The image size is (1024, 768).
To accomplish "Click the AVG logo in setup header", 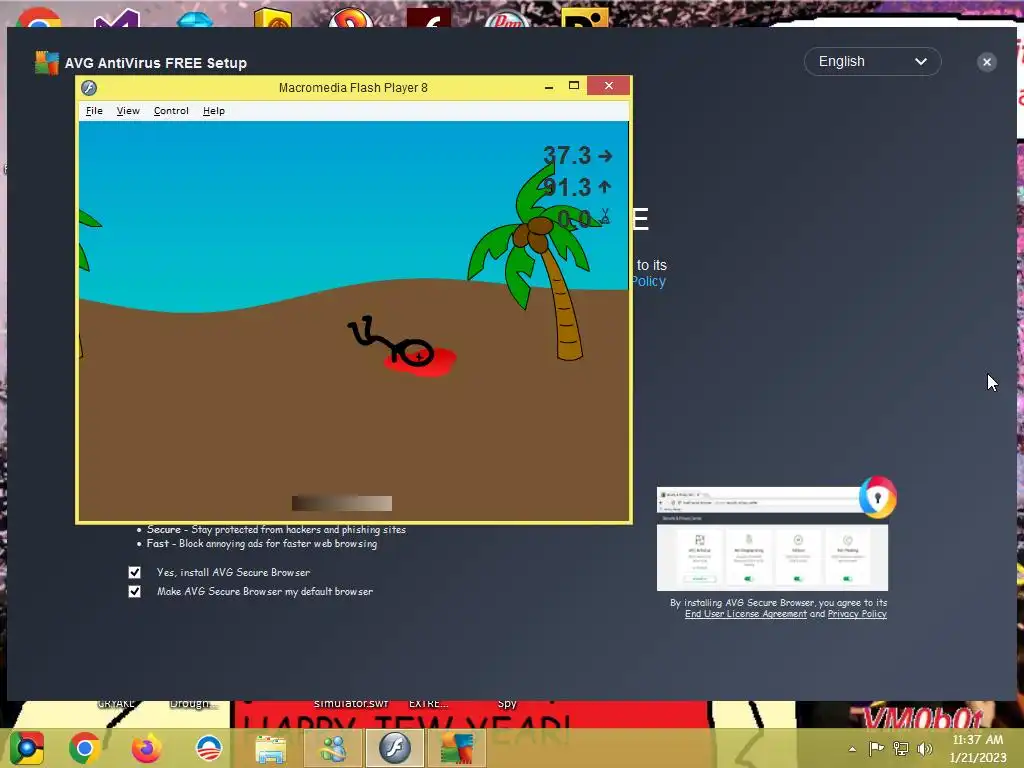I will (x=46, y=63).
